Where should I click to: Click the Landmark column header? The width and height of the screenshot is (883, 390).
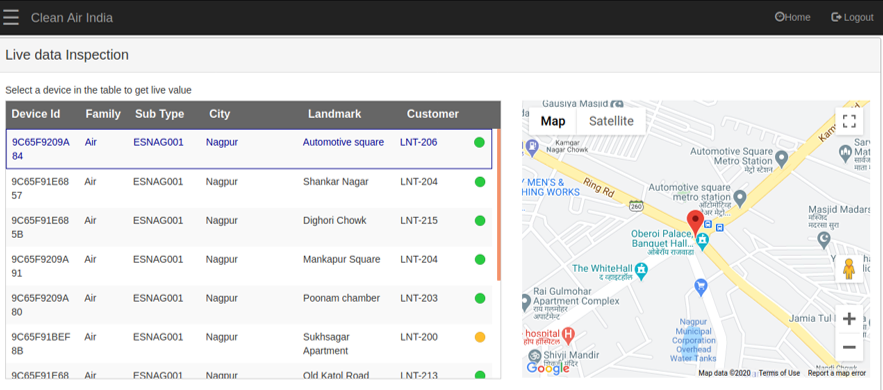[x=335, y=114]
